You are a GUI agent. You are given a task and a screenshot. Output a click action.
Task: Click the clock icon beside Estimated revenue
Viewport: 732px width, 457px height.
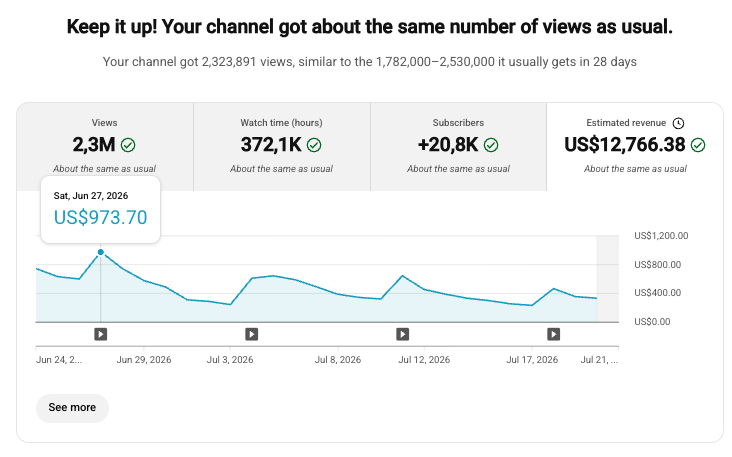click(678, 123)
